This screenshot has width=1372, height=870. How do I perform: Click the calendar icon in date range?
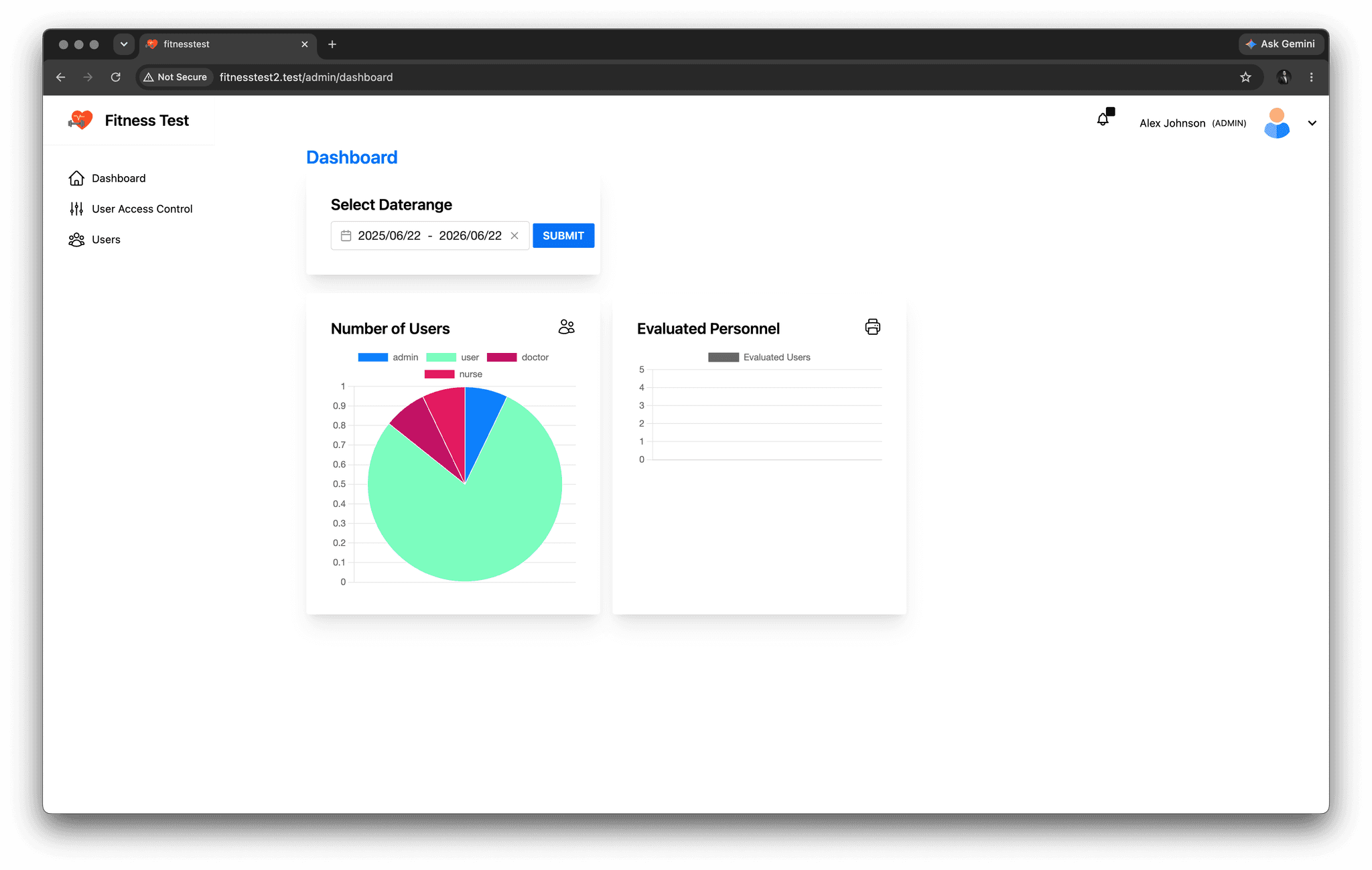click(x=346, y=236)
